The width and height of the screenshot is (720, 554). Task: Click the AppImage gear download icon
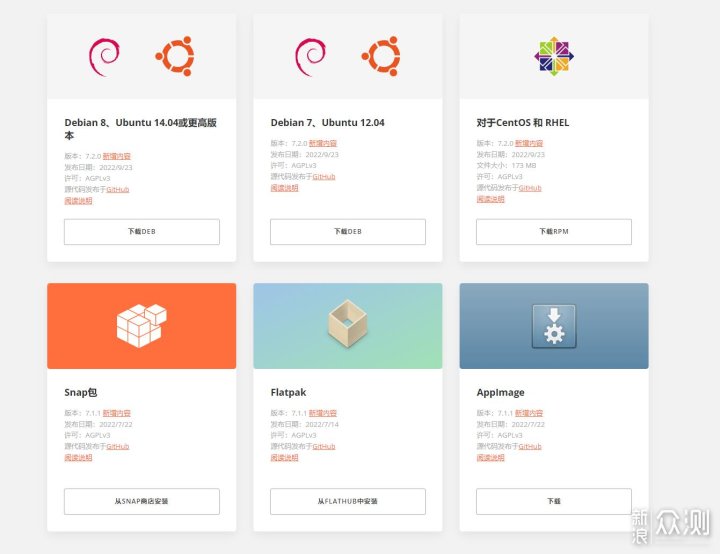pos(554,326)
